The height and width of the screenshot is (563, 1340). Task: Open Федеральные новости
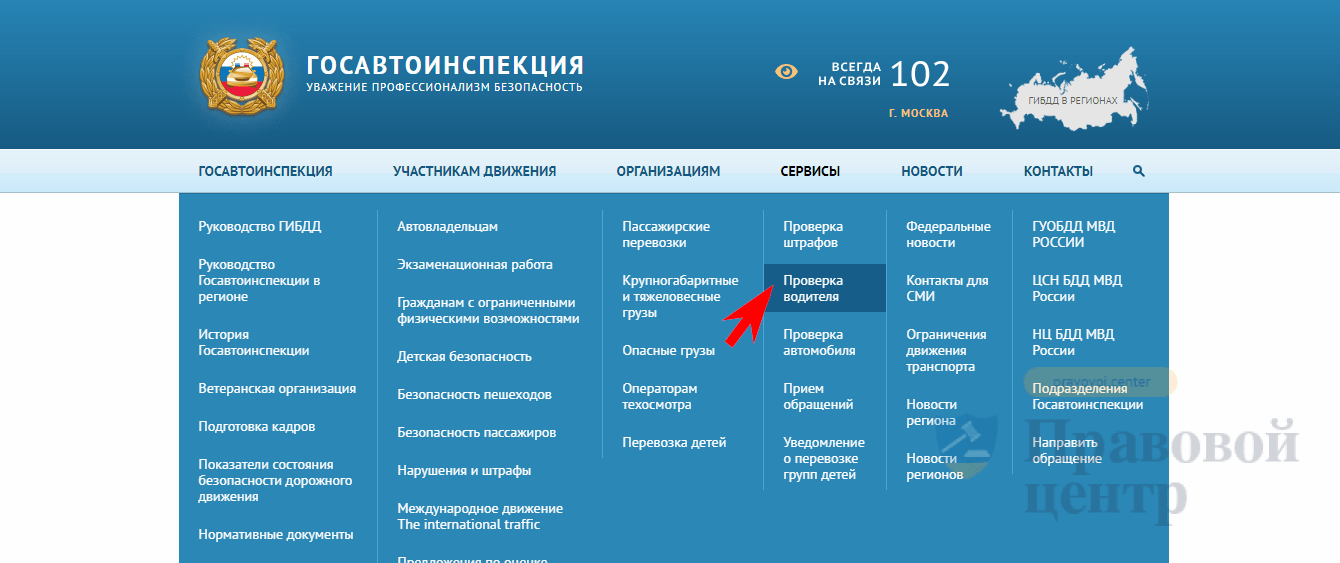coord(948,235)
